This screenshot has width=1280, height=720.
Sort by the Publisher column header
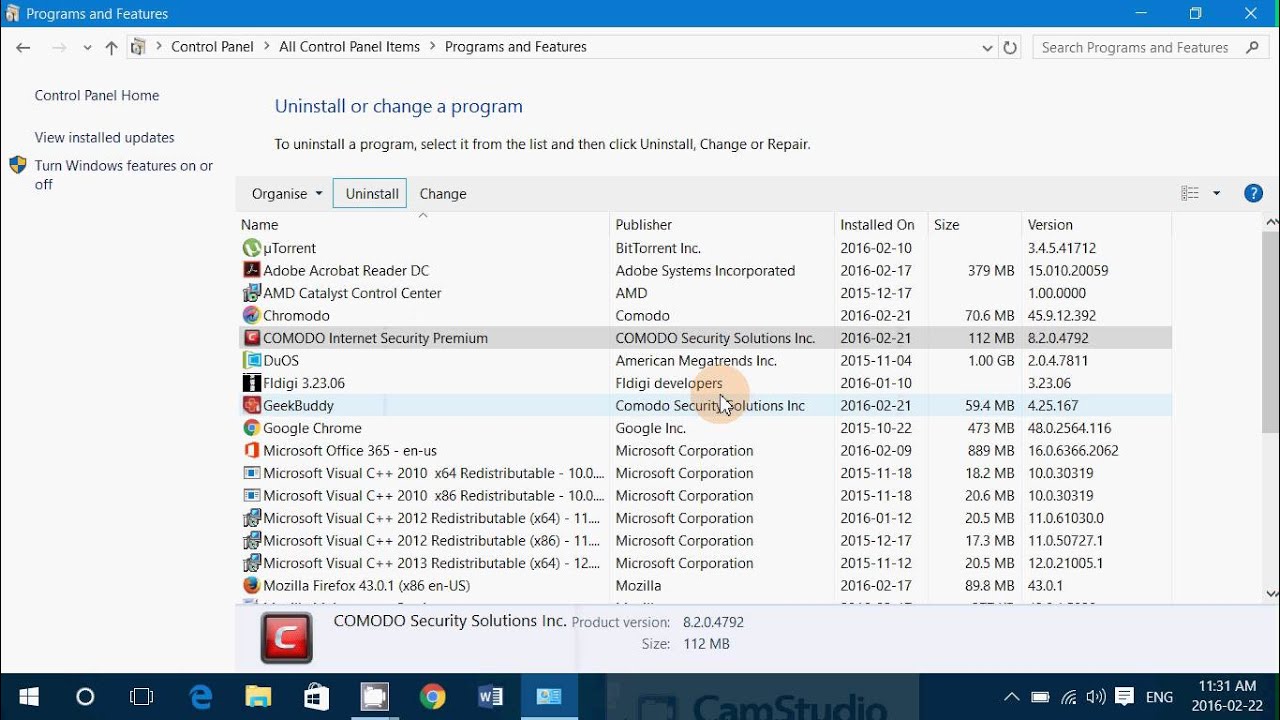722,225
